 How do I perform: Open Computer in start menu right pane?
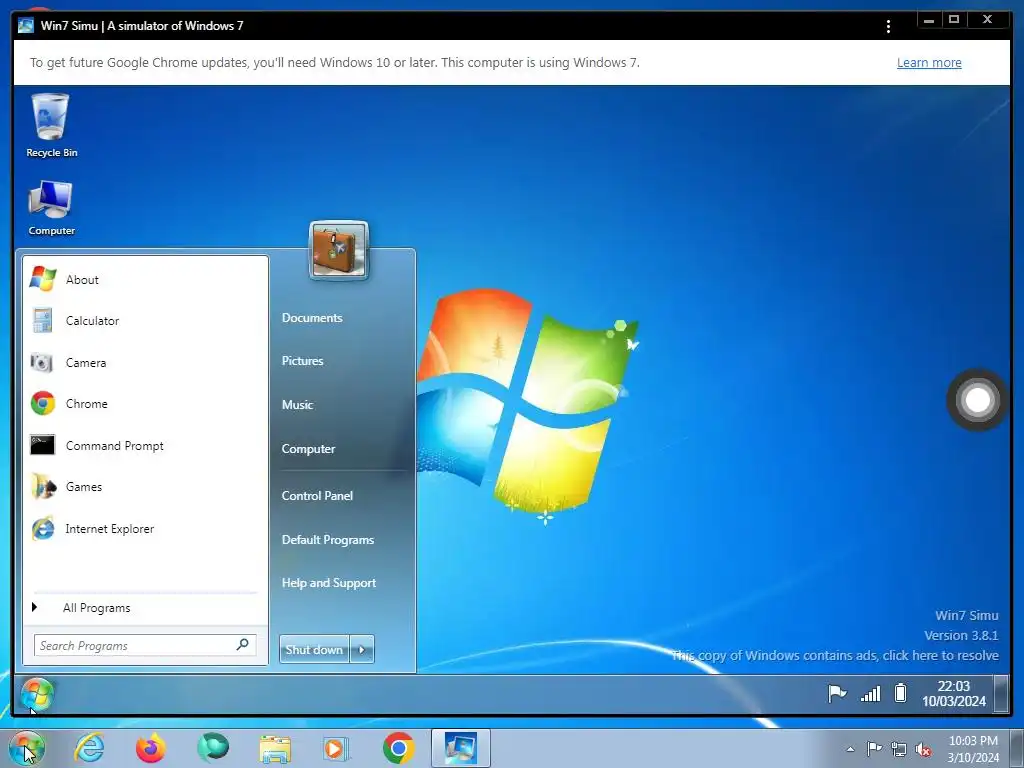[308, 449]
